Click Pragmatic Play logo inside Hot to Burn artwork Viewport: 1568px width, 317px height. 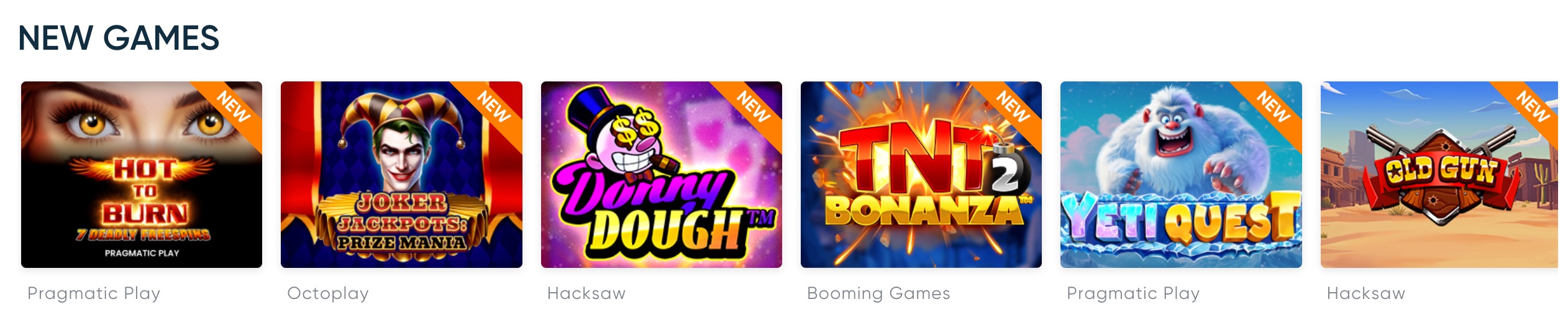coord(142,253)
